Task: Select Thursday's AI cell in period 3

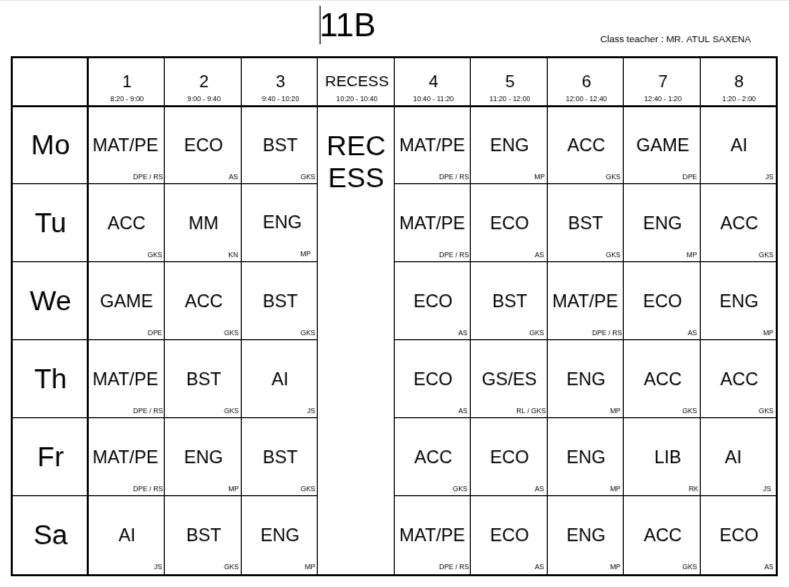Action: (x=280, y=379)
